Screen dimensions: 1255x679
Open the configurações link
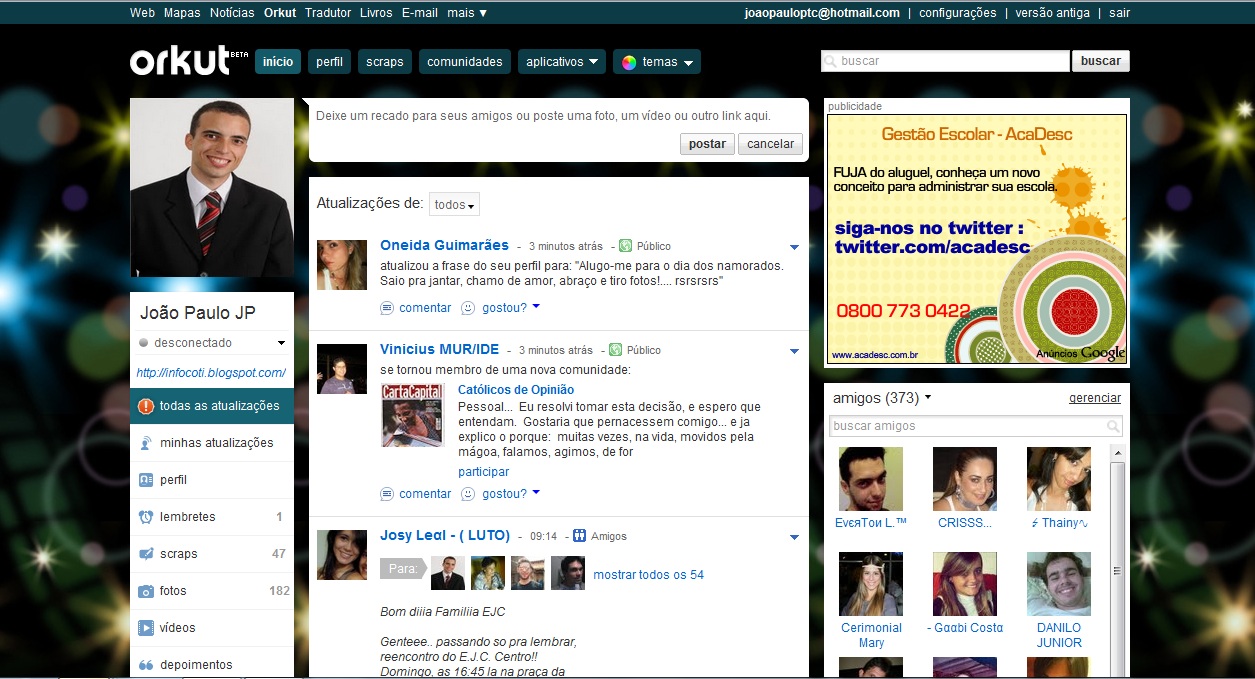pyautogui.click(x=958, y=13)
